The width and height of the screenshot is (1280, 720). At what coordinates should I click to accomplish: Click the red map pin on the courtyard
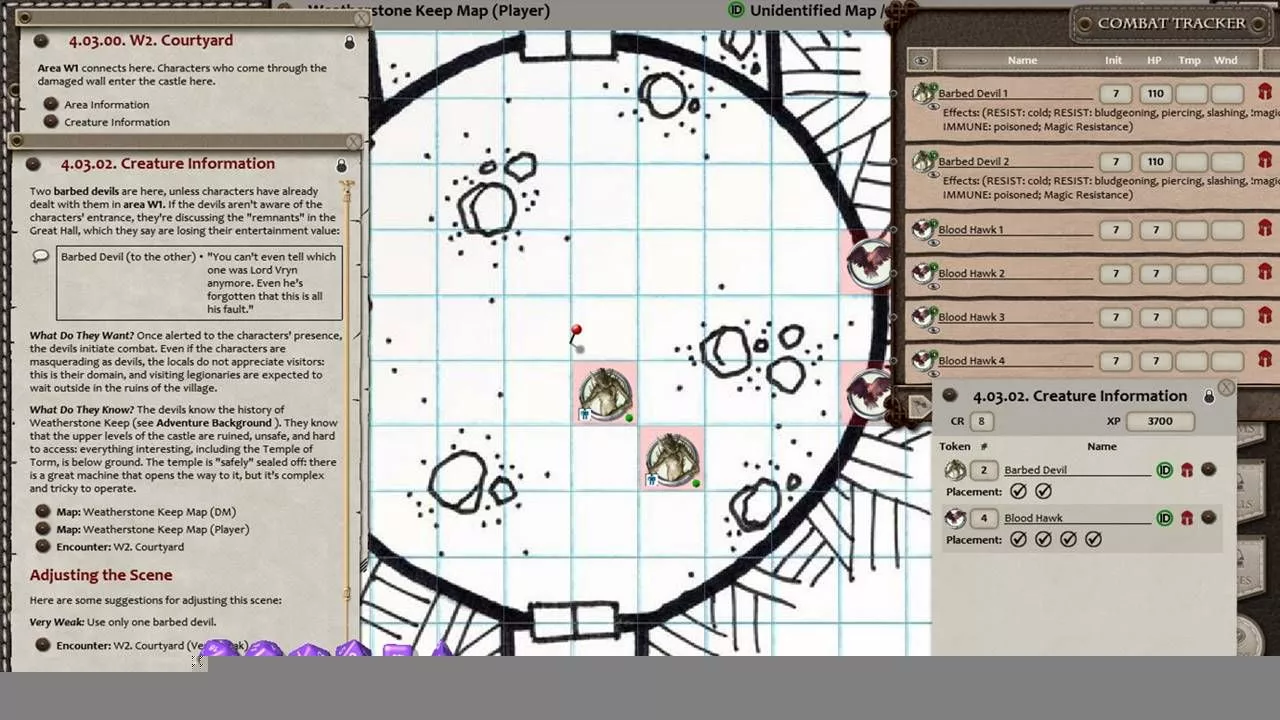576,335
